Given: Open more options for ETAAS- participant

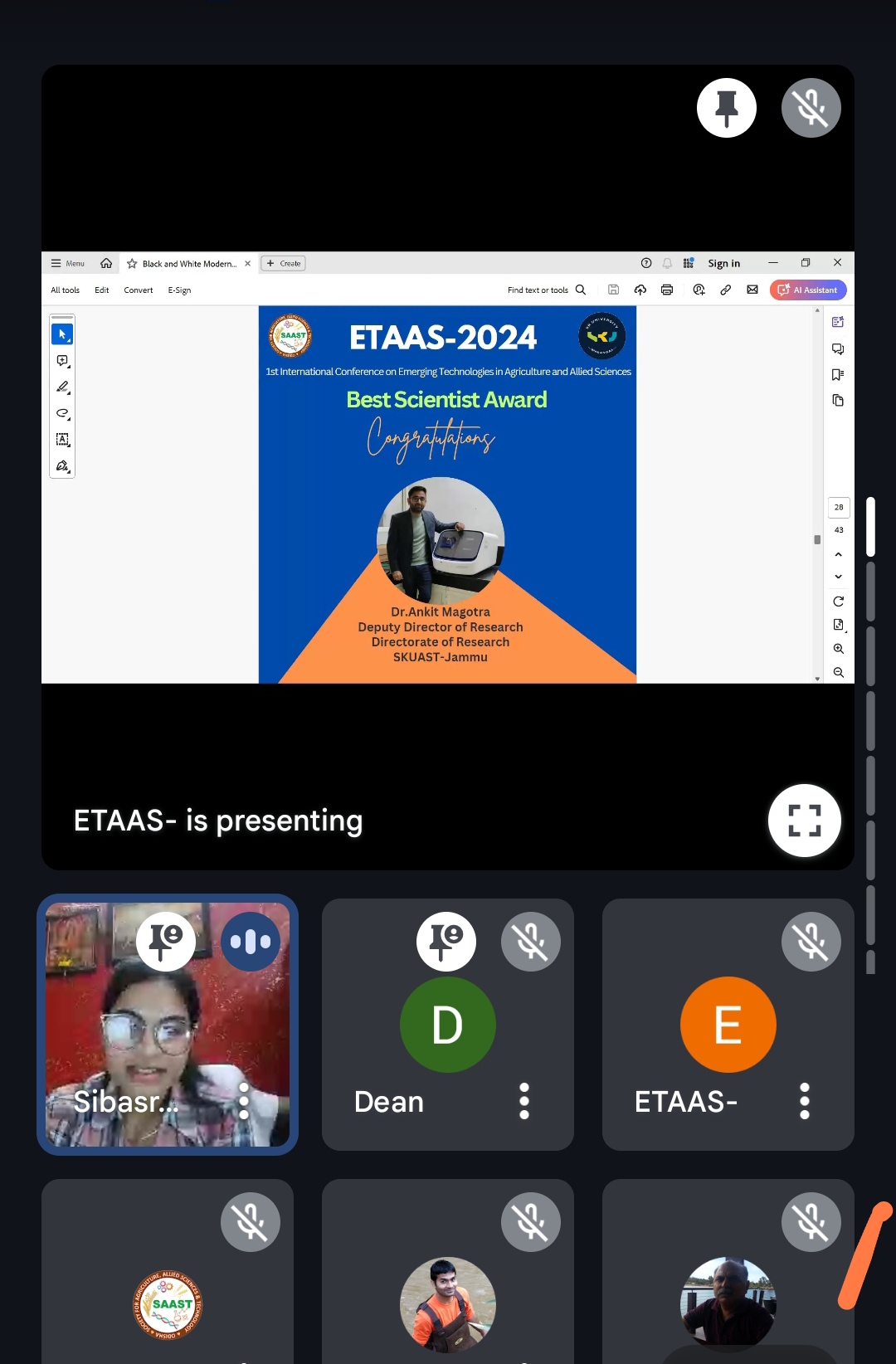Looking at the screenshot, I should pyautogui.click(x=804, y=1101).
